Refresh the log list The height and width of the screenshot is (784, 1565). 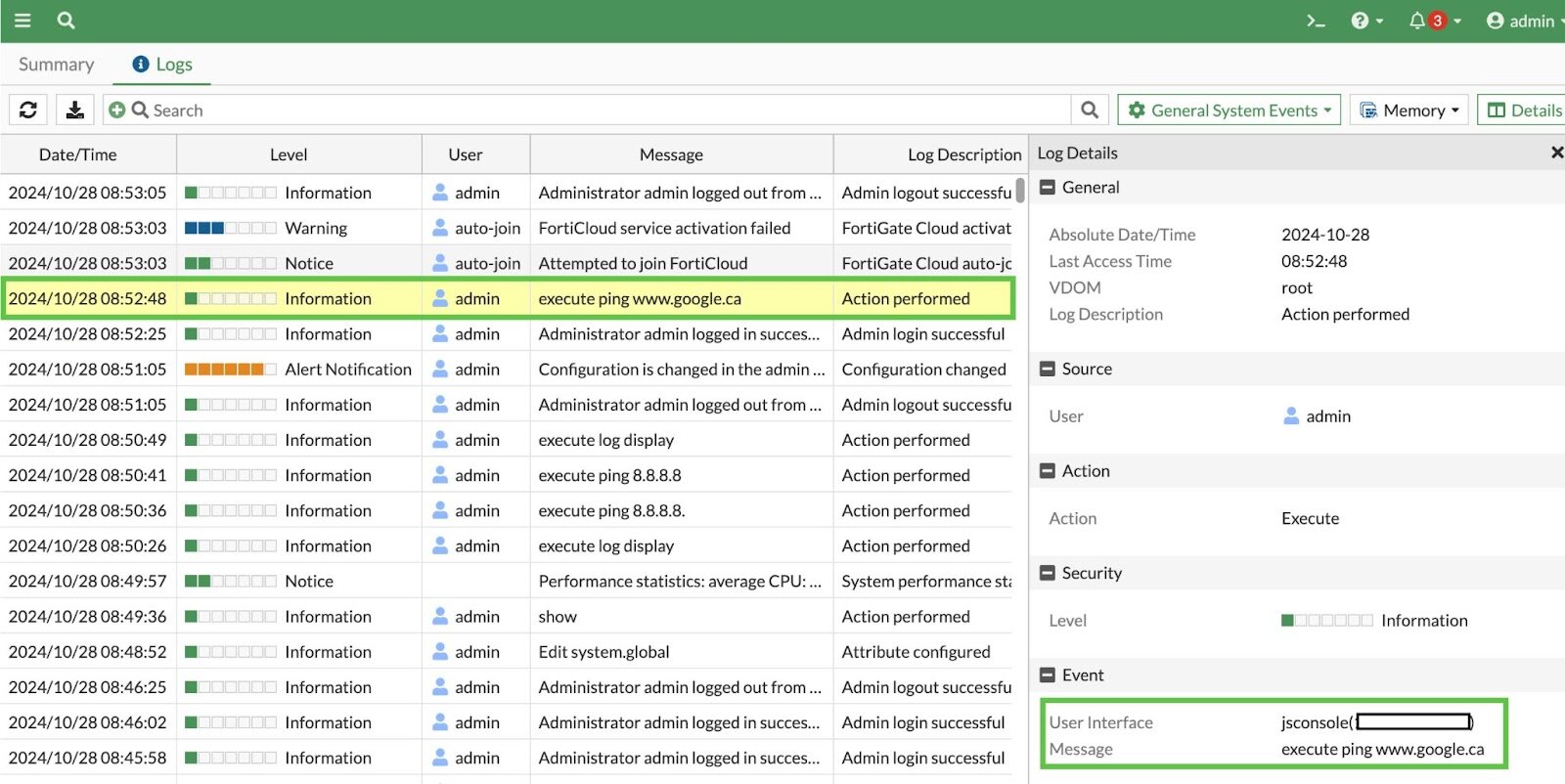pyautogui.click(x=28, y=110)
